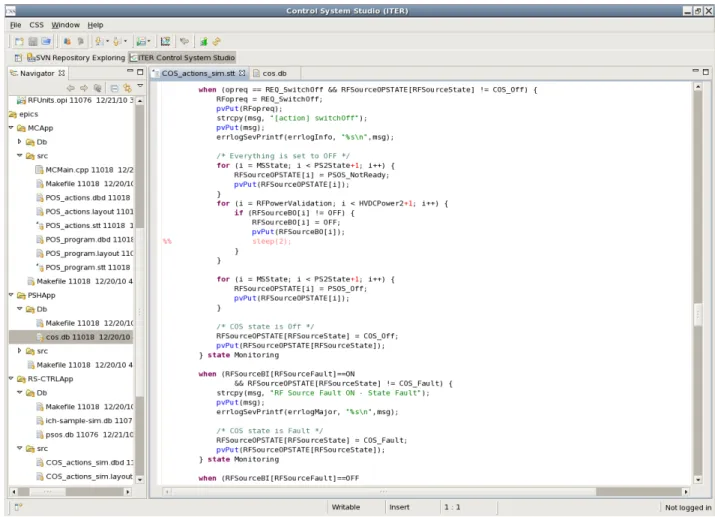The image size is (715, 517).
Task: Select the COS_actions_sim.stt editor tab
Action: (198, 73)
